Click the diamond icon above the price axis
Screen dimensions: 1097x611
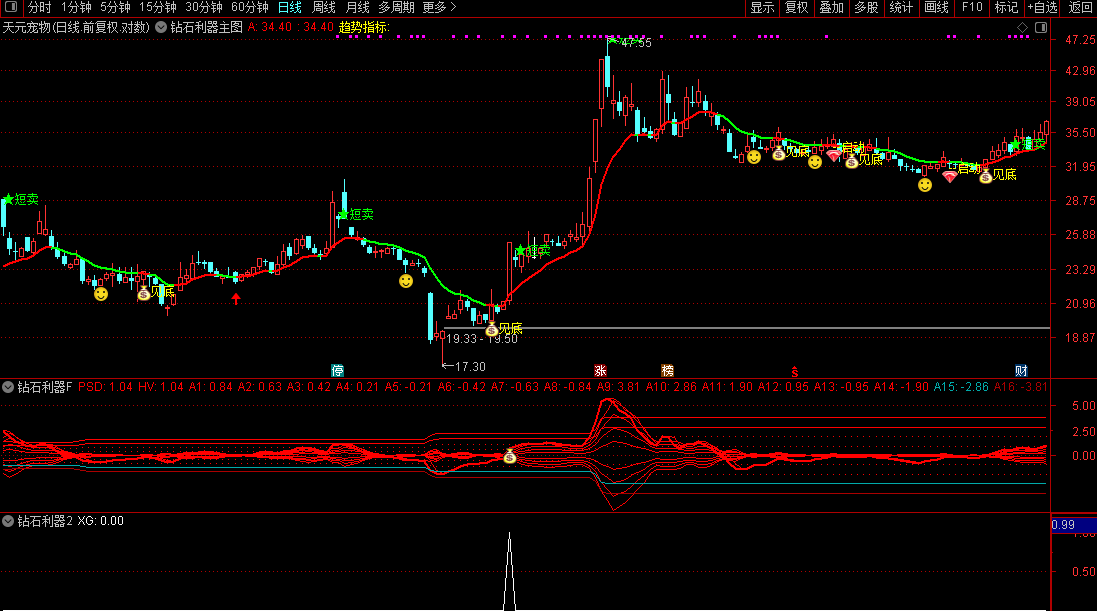[x=1021, y=27]
